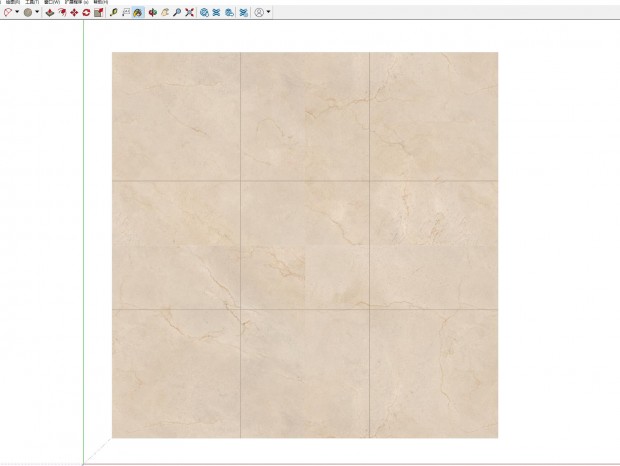Select the Zoom magnifier tool
This screenshot has width=620, height=466.
(x=177, y=13)
